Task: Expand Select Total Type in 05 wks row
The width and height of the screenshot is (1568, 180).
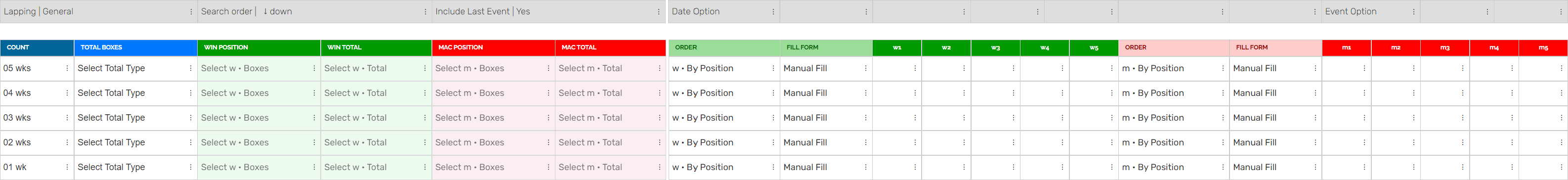Action: pyautogui.click(x=135, y=69)
